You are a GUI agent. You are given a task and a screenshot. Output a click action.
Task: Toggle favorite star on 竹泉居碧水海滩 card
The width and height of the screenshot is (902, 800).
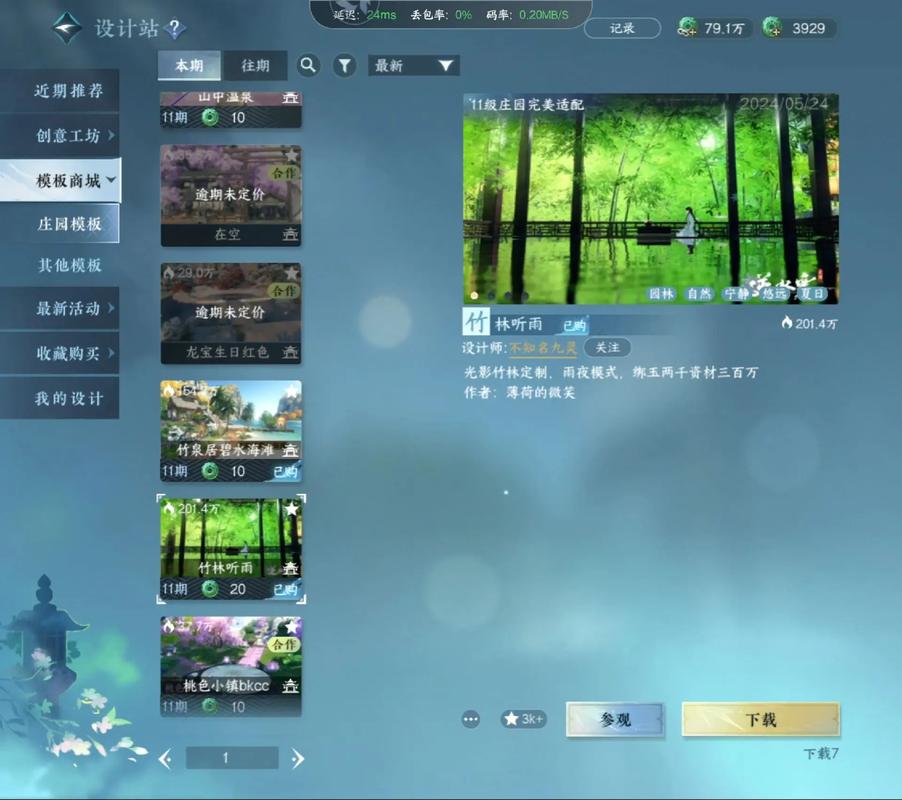pos(292,391)
